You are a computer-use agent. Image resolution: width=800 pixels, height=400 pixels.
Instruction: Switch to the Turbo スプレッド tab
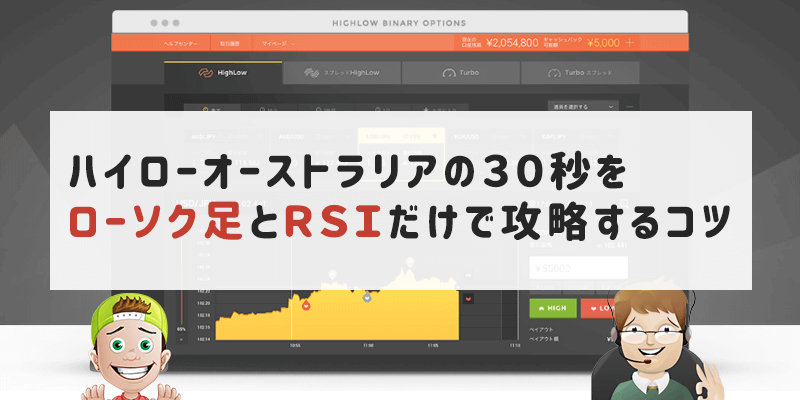pos(580,73)
